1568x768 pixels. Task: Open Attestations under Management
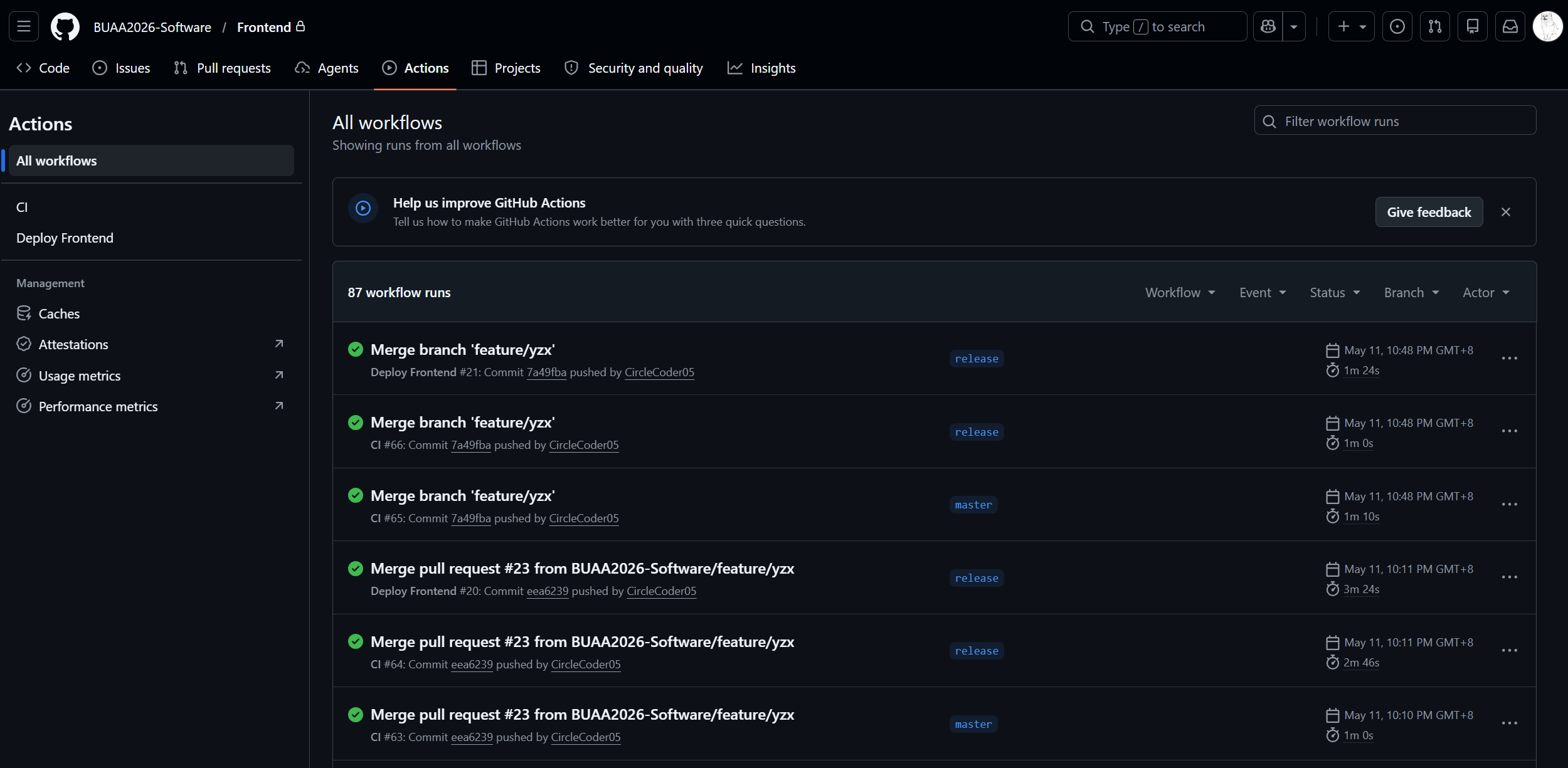pyautogui.click(x=151, y=344)
